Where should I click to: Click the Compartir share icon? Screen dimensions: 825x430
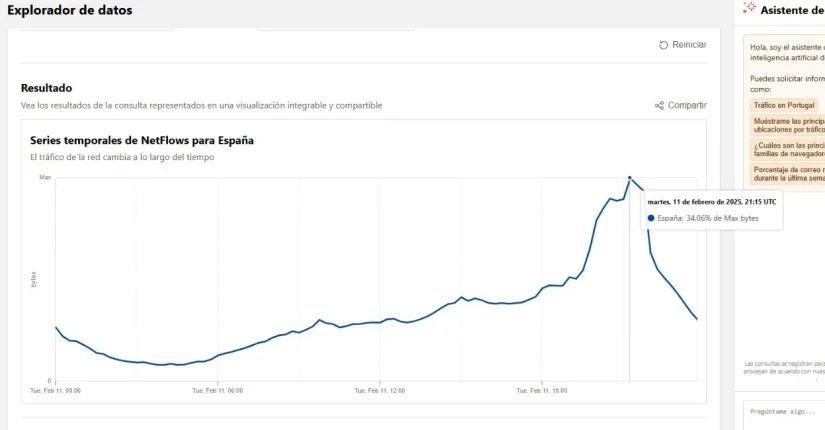(x=659, y=105)
